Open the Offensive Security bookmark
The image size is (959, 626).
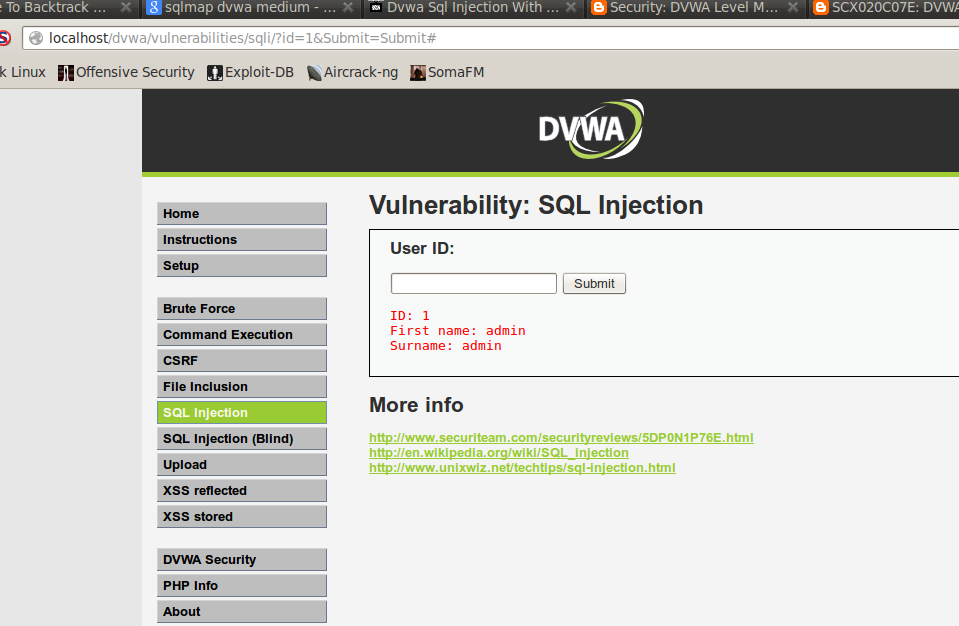pyautogui.click(x=125, y=71)
